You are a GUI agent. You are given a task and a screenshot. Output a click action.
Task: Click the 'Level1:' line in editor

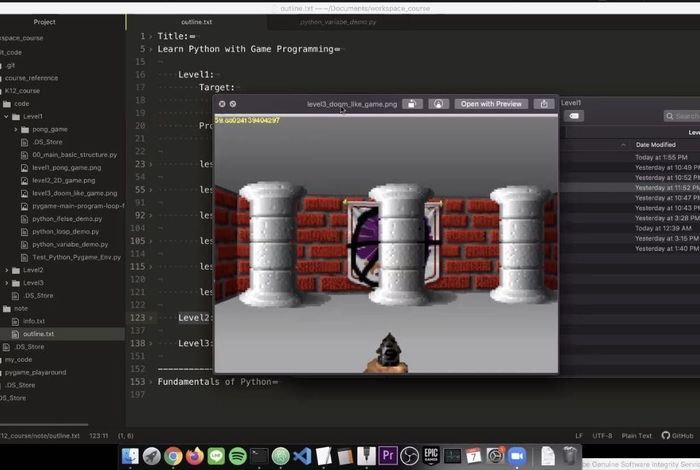[x=196, y=75]
